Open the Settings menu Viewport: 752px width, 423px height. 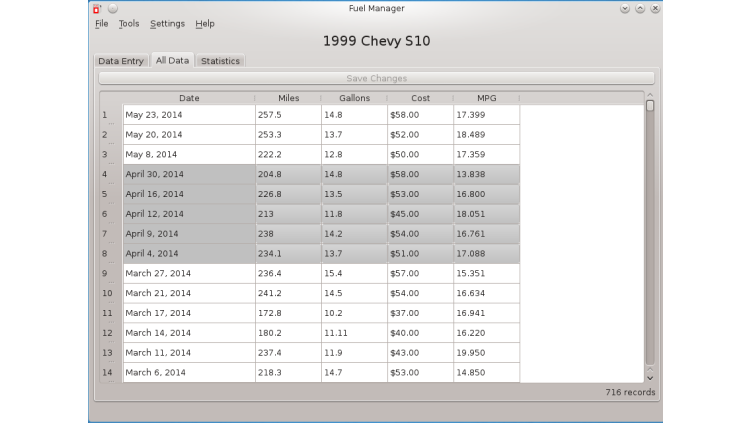(x=167, y=24)
